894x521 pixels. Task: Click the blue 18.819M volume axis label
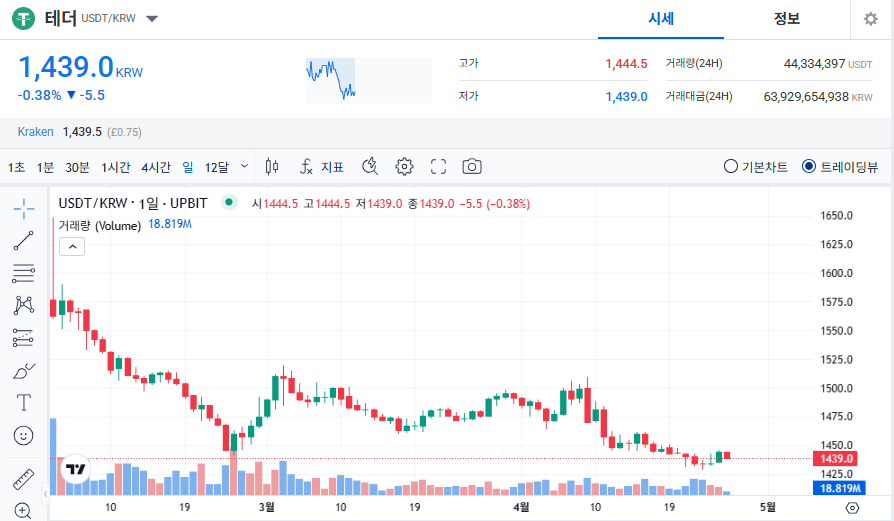[839, 488]
